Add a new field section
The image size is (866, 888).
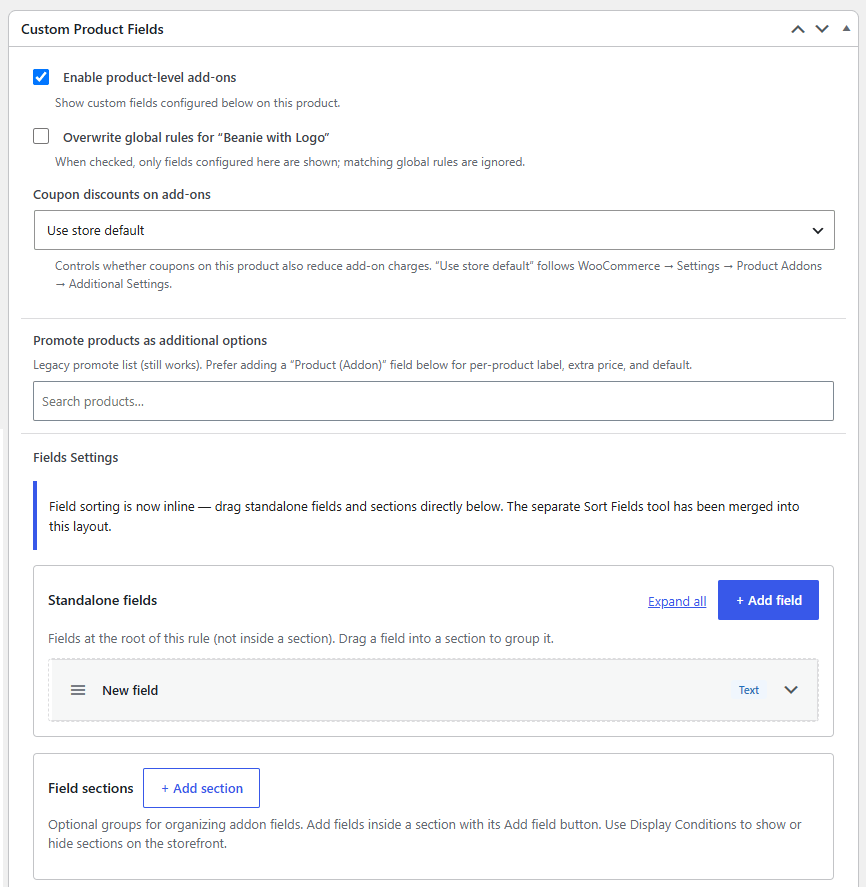(x=202, y=788)
